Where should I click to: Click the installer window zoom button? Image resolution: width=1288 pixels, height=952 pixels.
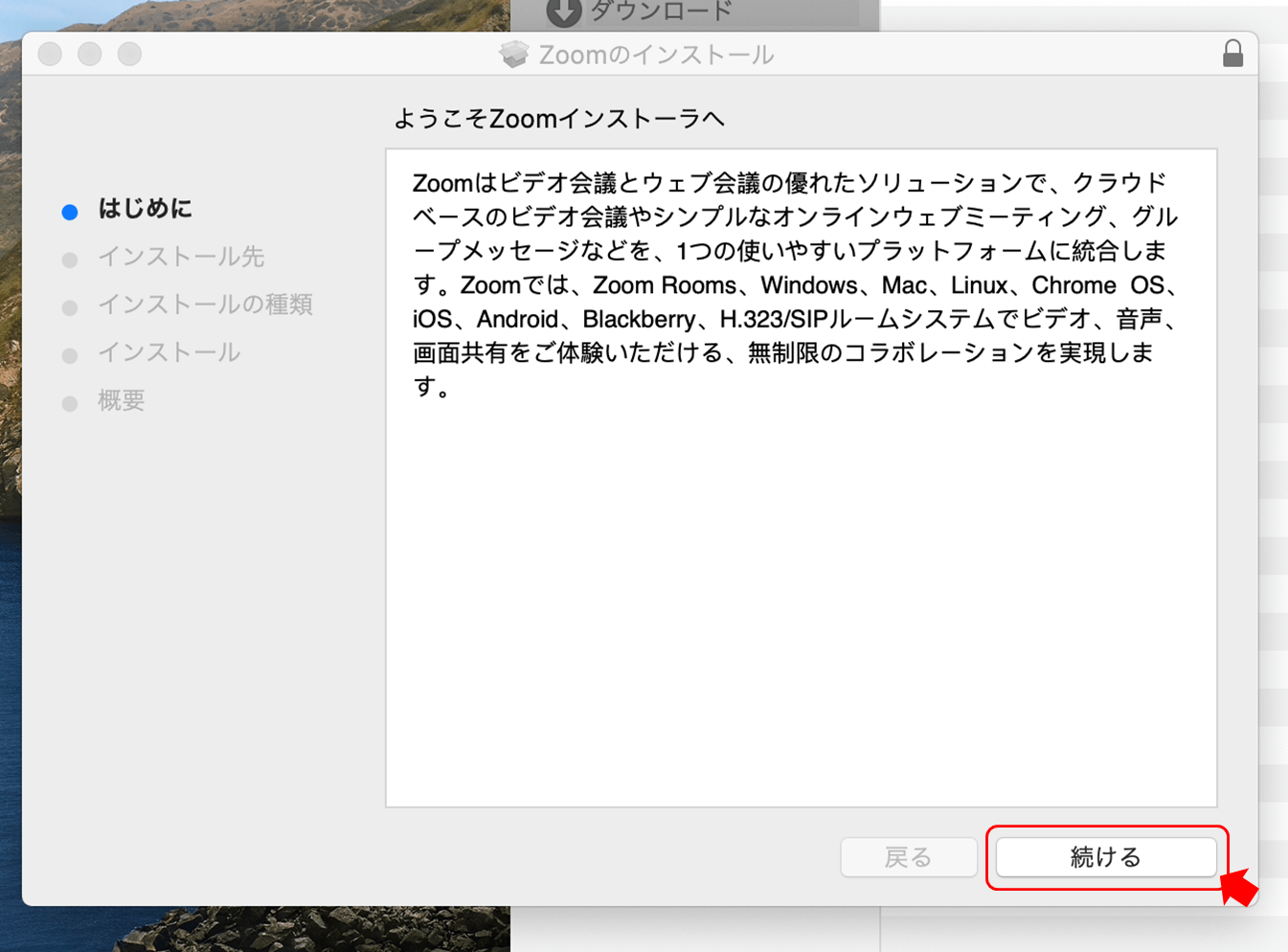tap(129, 55)
